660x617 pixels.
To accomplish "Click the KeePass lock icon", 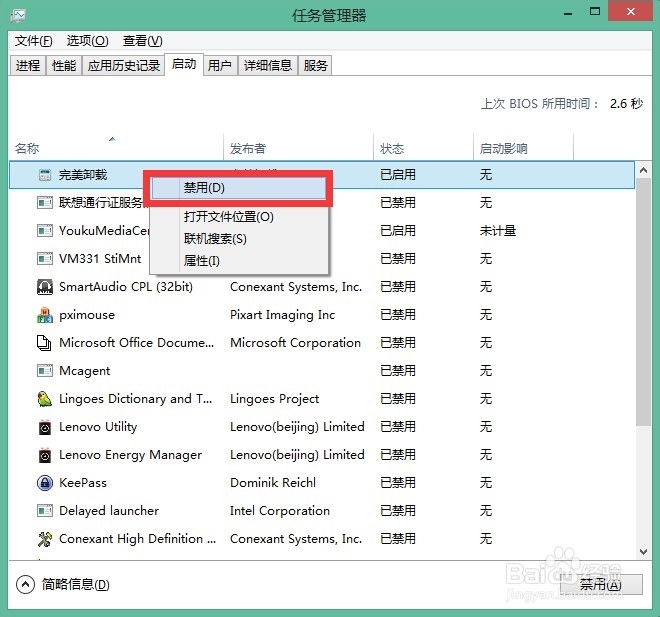I will [45, 483].
